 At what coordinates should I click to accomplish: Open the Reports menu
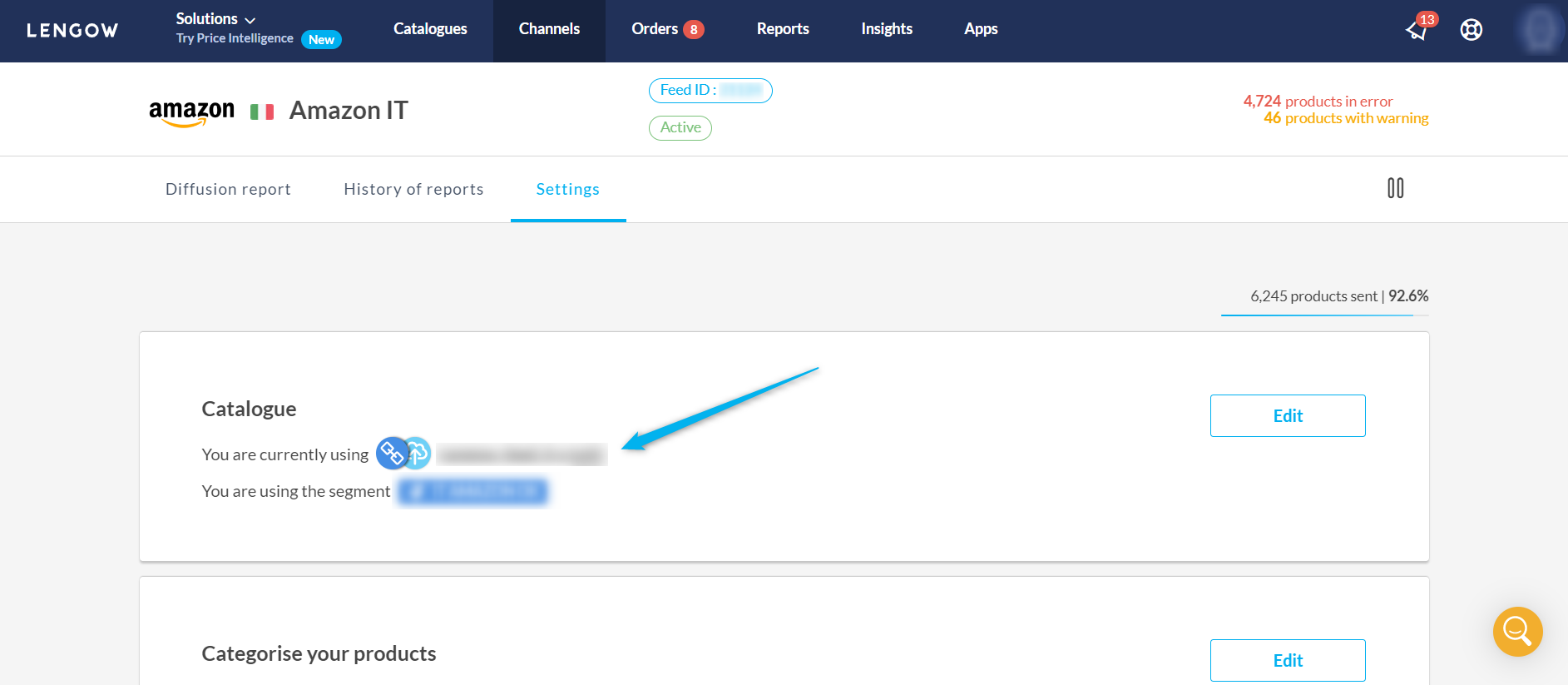[783, 29]
